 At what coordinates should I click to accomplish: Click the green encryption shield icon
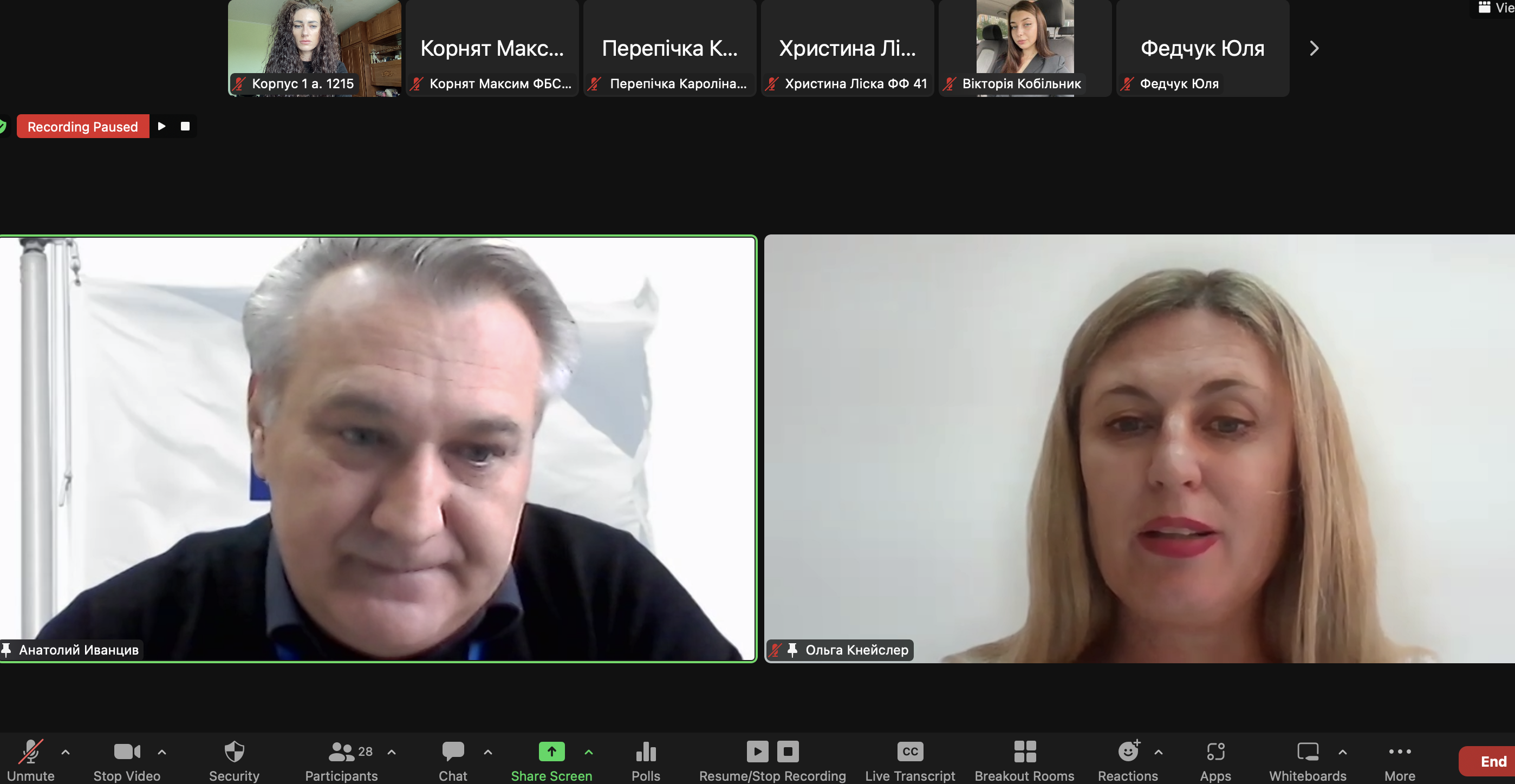[2, 126]
